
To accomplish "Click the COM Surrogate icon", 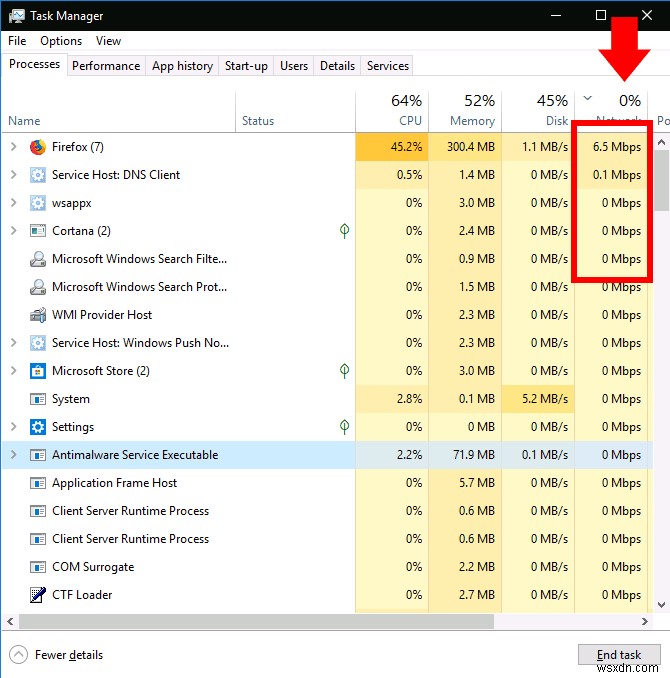I will 38,567.
